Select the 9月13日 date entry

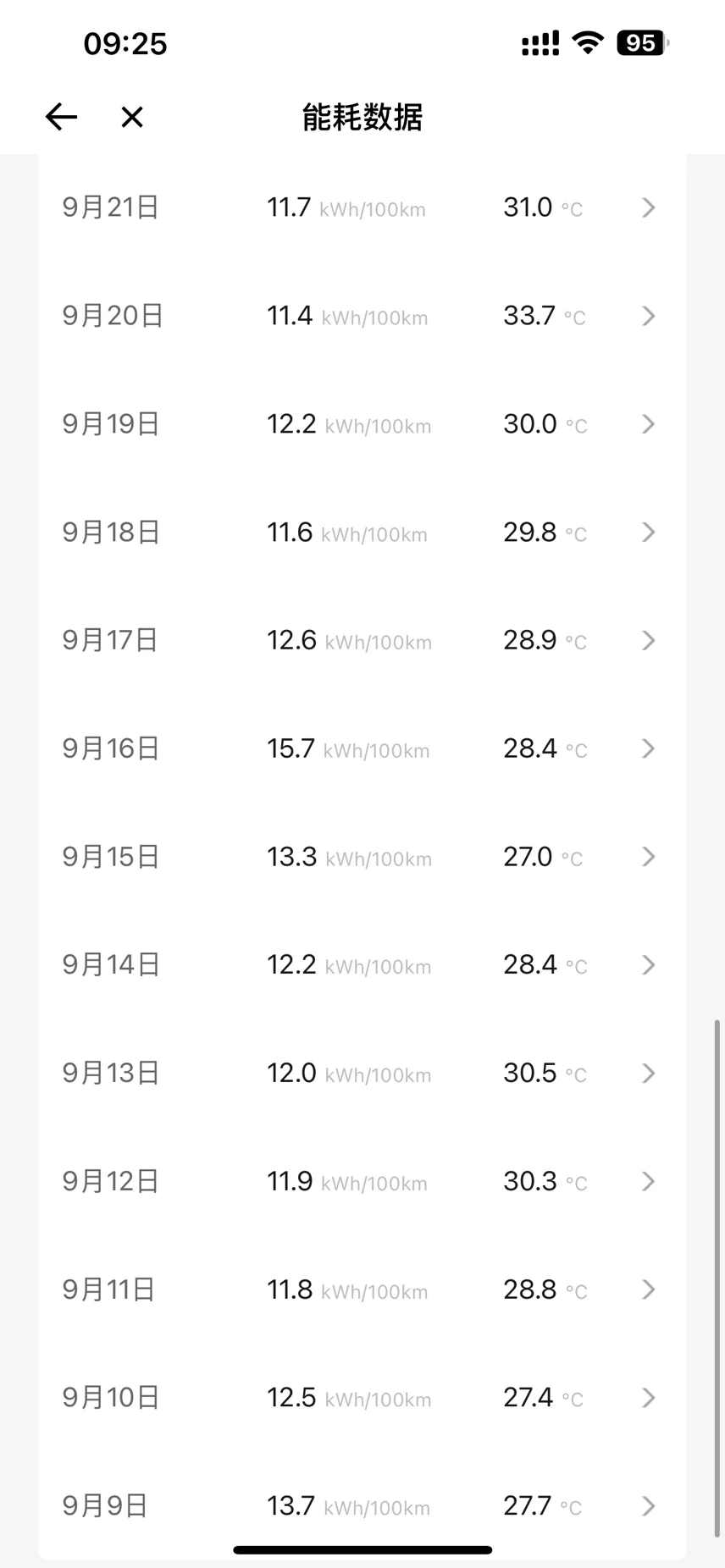point(111,1073)
